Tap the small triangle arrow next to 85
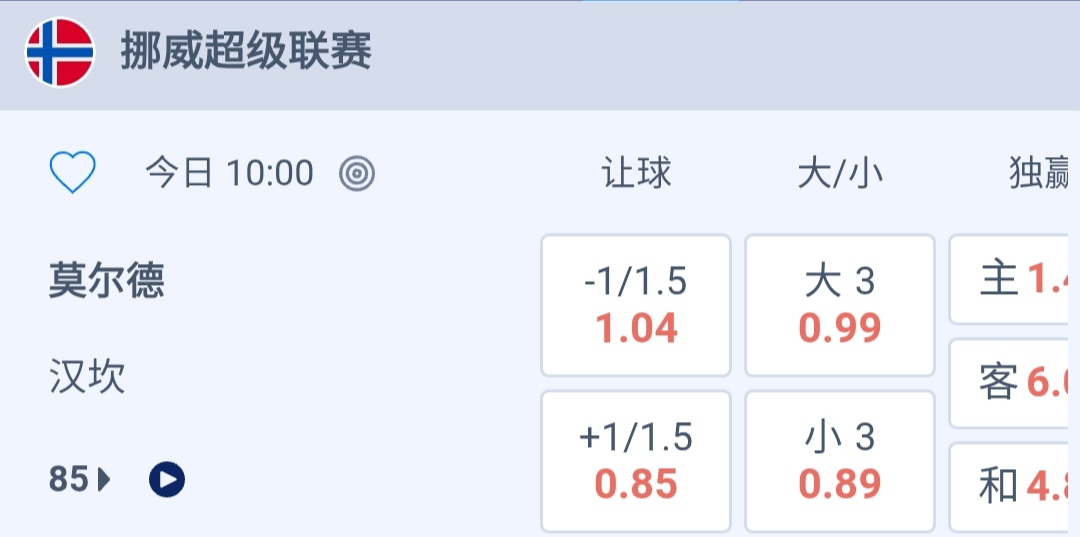 pyautogui.click(x=104, y=481)
